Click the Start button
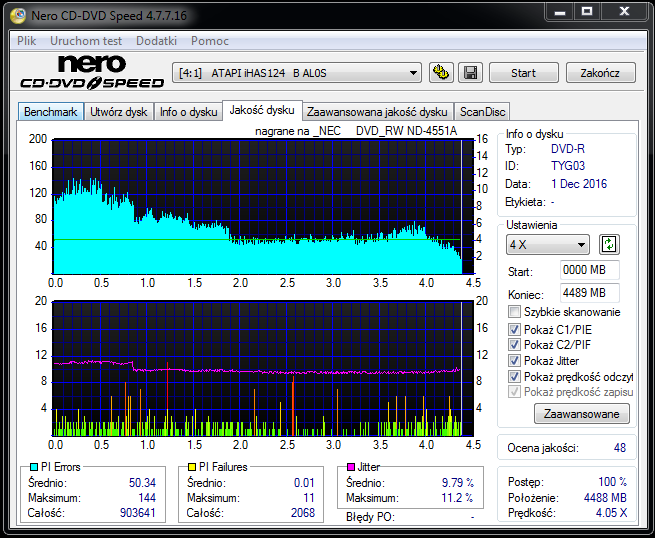Image resolution: width=655 pixels, height=538 pixels. click(x=523, y=73)
